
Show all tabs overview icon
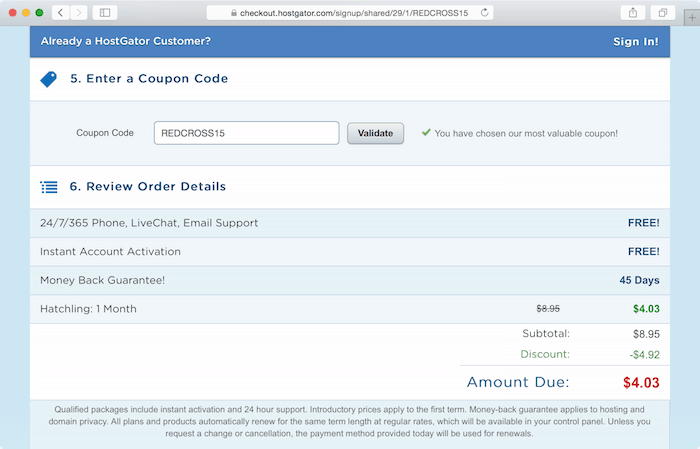[x=663, y=12]
